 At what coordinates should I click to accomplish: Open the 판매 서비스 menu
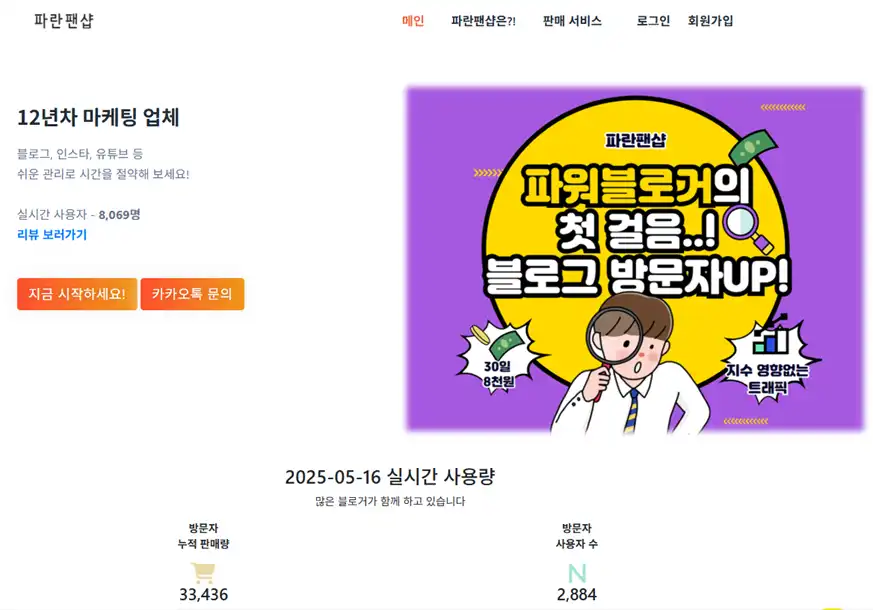pyautogui.click(x=572, y=21)
